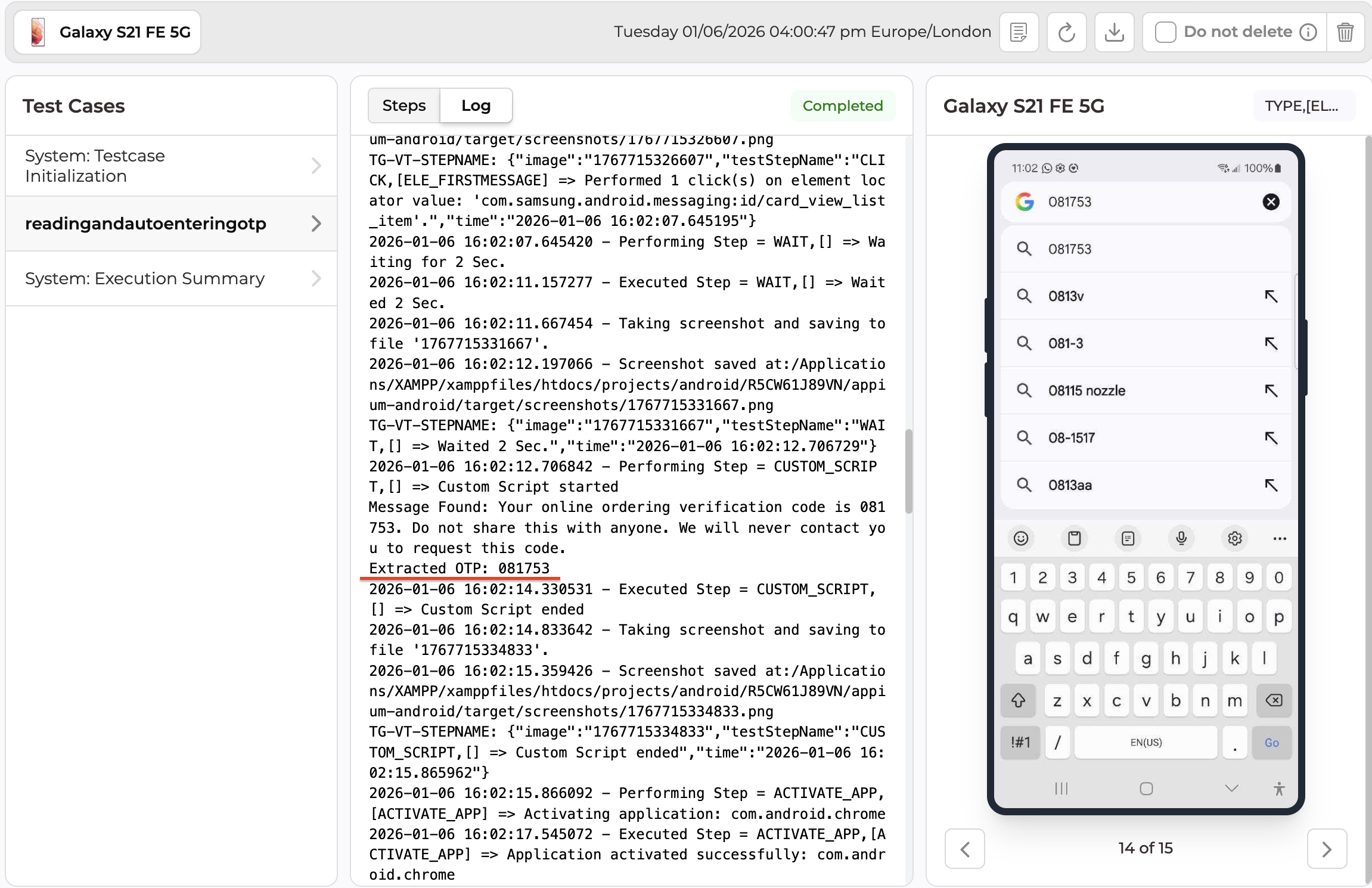
Task: Tap the emoji icon on keyboard toolbar
Action: pos(1021,538)
